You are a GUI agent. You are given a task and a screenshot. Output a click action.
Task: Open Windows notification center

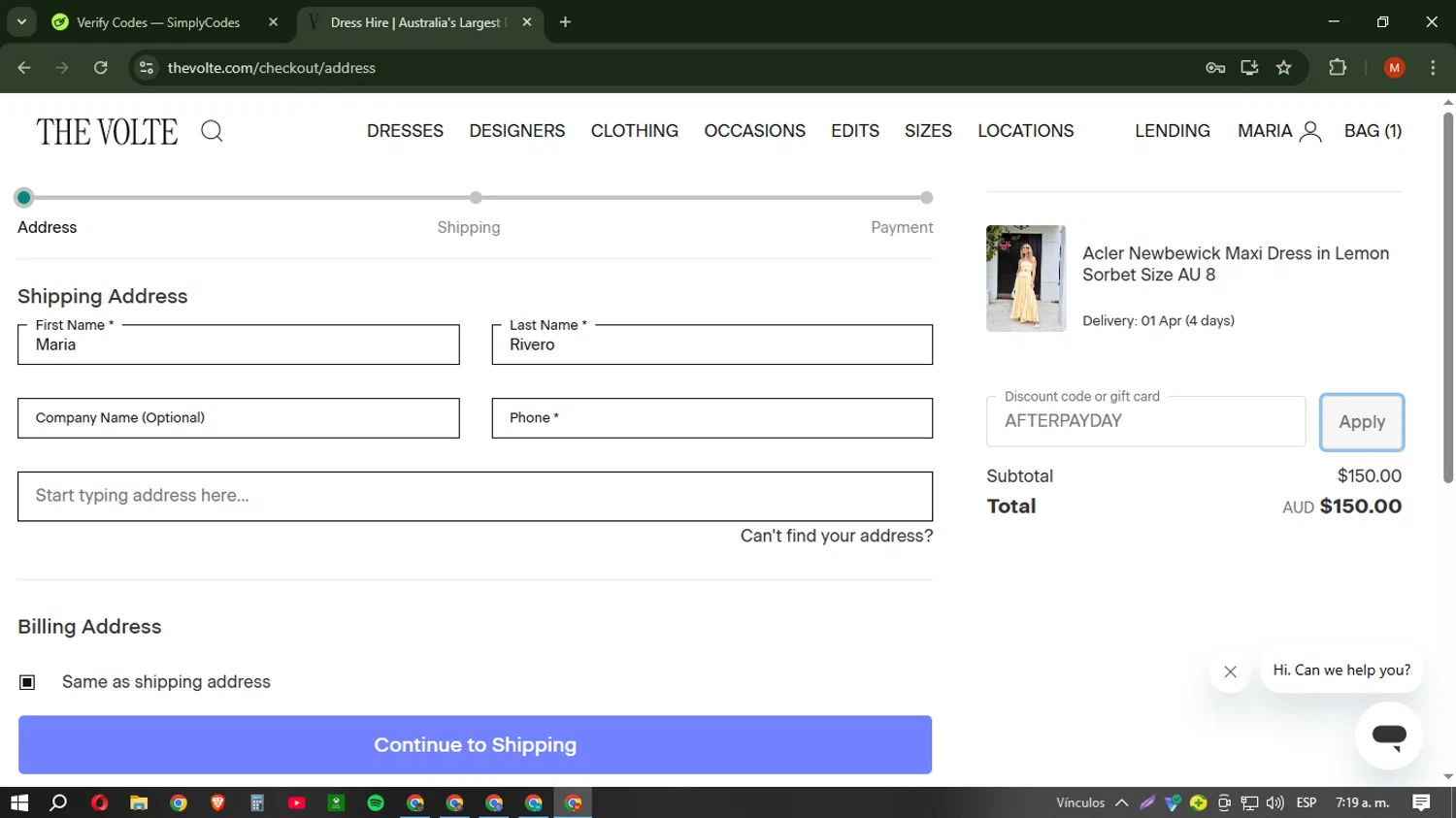pyautogui.click(x=1421, y=802)
